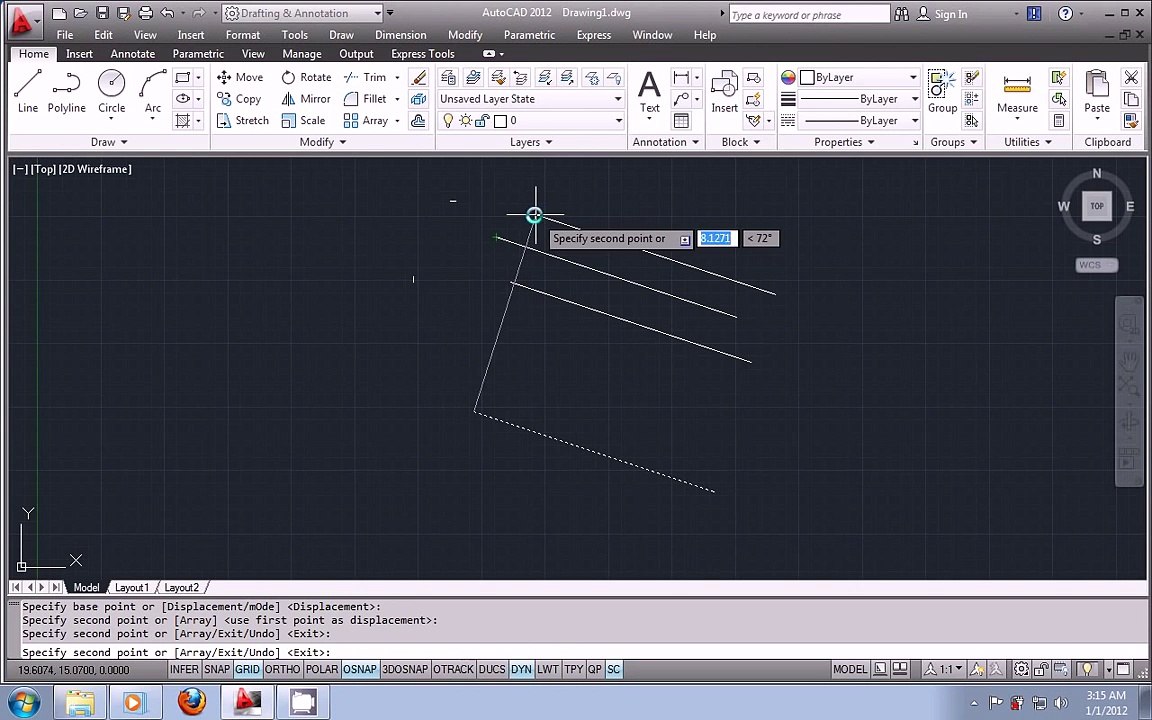Screen dimensions: 1152x720
Task: Activate the Scale command
Action: point(303,120)
